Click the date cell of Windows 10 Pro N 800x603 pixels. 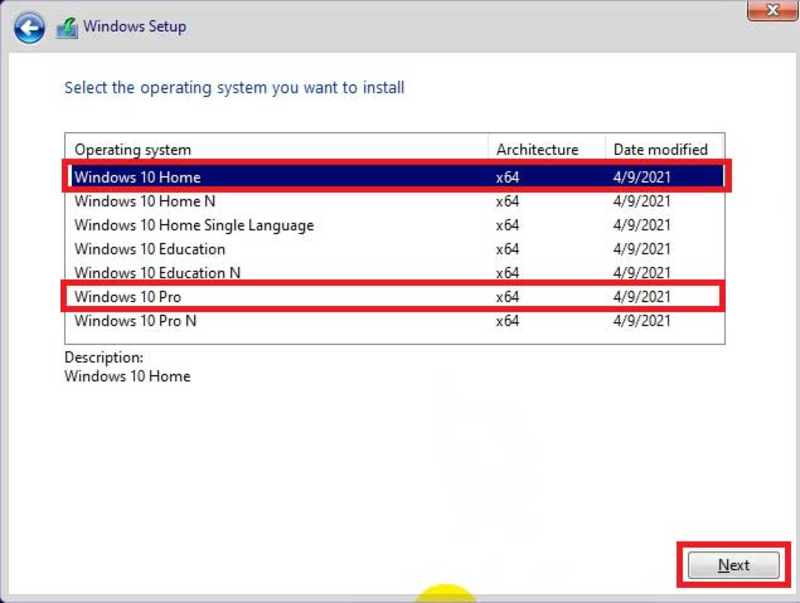coord(642,321)
